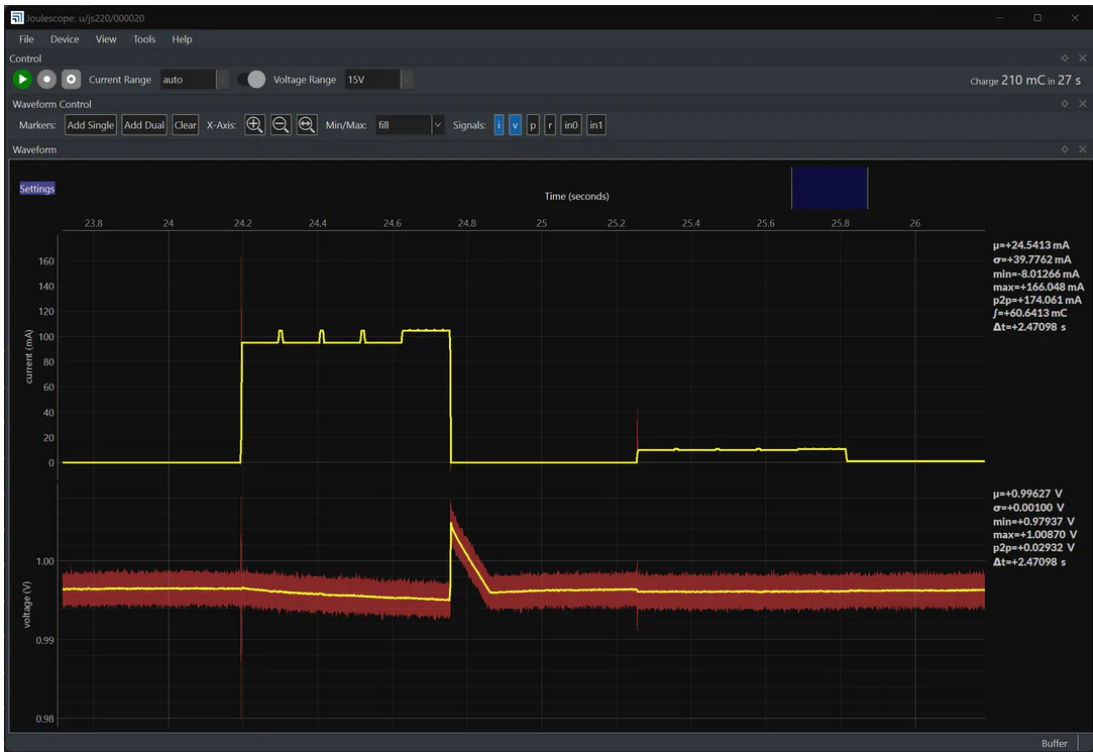
Task: Click the square statistics record button
Action: (x=71, y=79)
